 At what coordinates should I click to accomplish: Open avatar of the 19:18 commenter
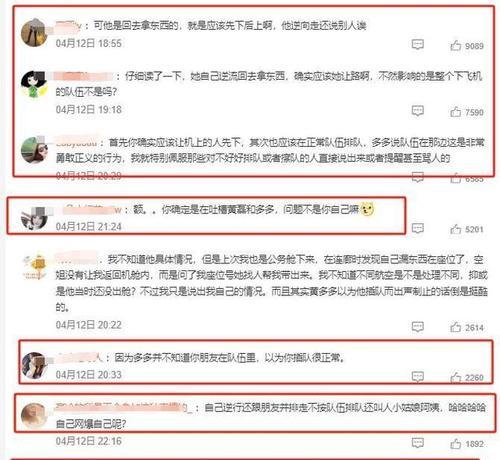click(x=34, y=84)
